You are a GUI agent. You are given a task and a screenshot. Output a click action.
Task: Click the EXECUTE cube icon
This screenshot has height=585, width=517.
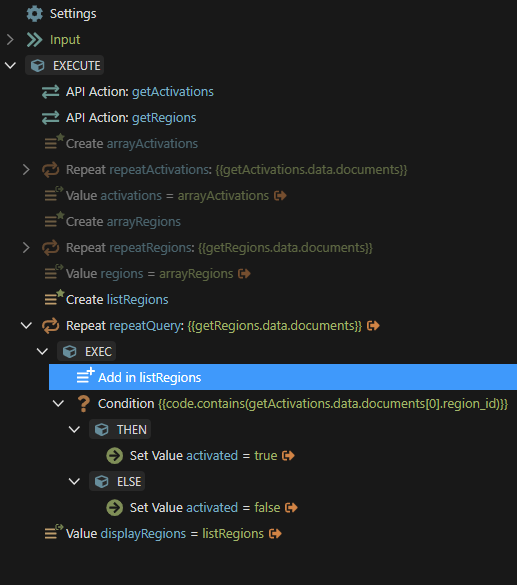coord(38,66)
